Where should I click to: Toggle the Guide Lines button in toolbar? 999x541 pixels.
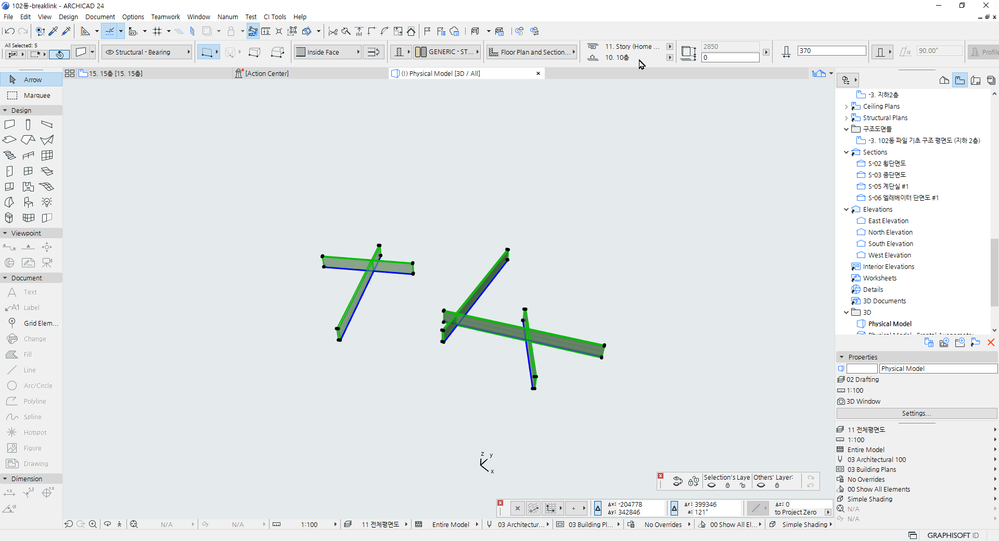[x=110, y=31]
